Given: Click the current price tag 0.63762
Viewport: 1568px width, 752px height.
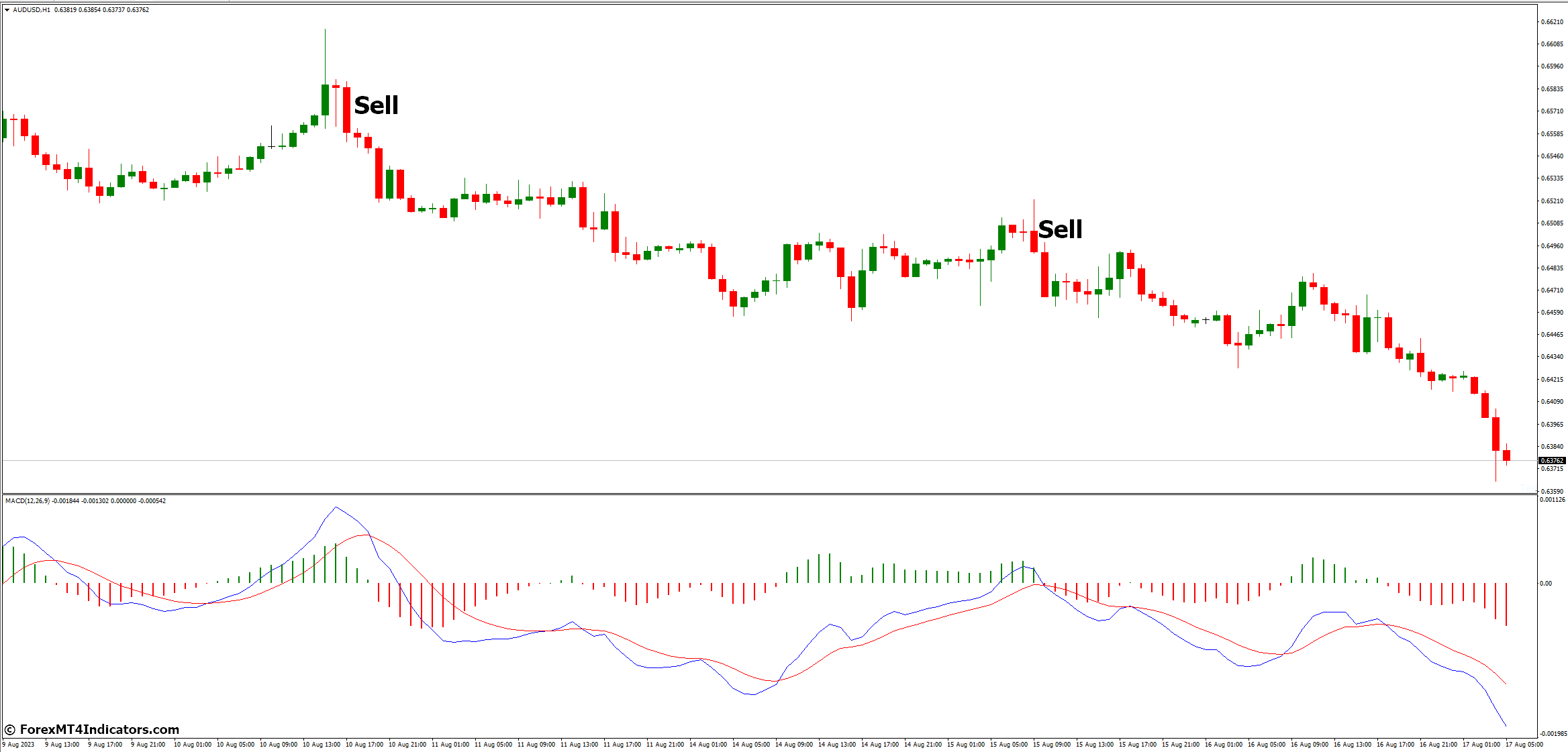Looking at the screenshot, I should point(1552,461).
